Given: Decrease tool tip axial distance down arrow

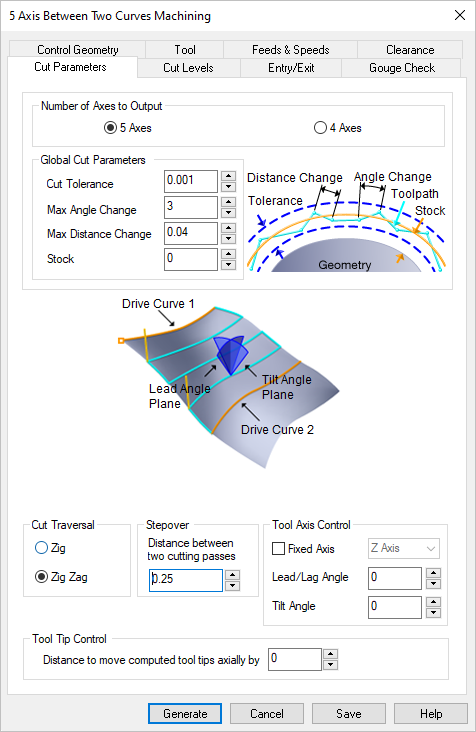Looking at the screenshot, I should pyautogui.click(x=330, y=665).
